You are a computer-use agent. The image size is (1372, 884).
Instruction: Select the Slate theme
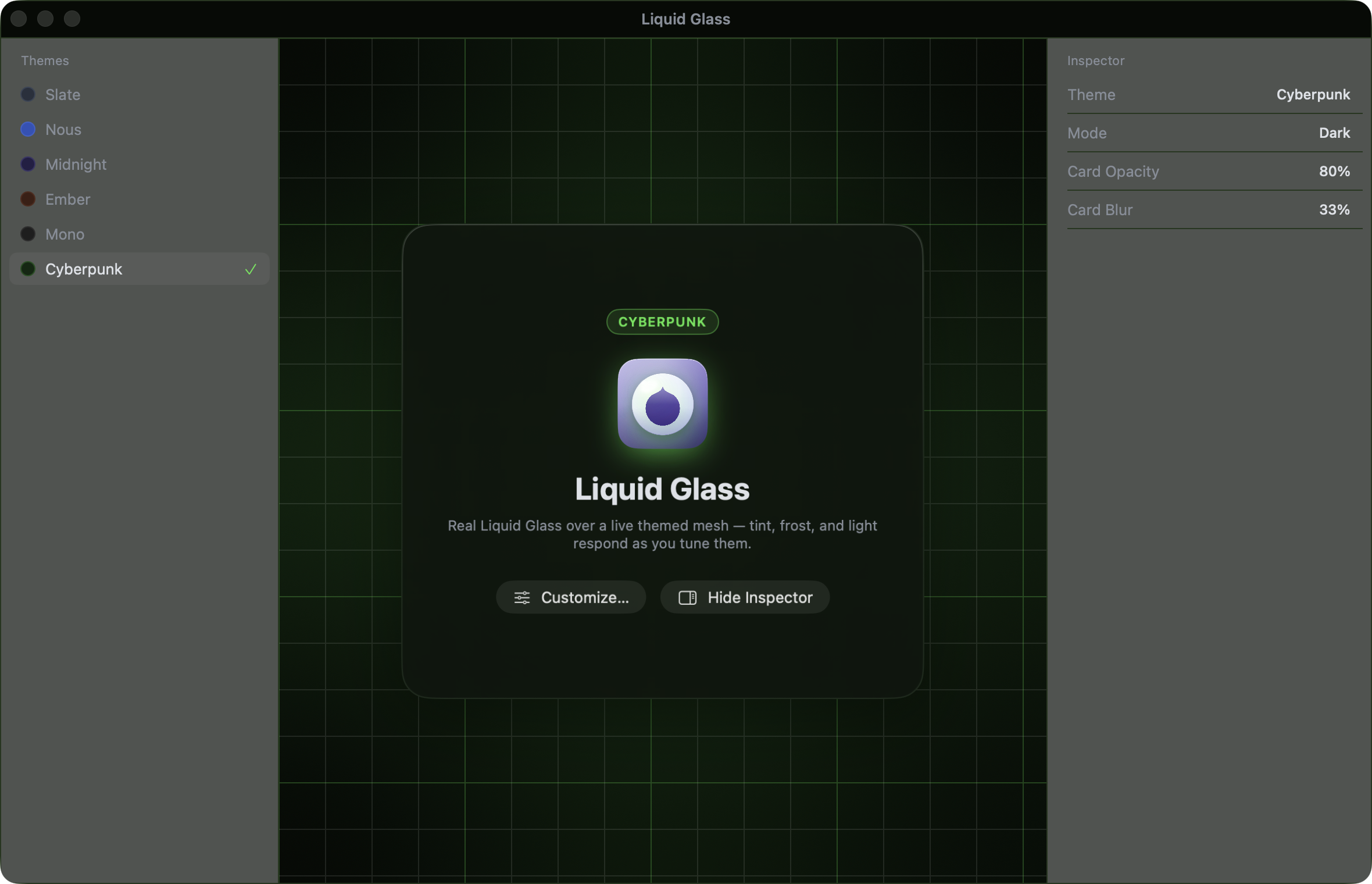coord(140,95)
